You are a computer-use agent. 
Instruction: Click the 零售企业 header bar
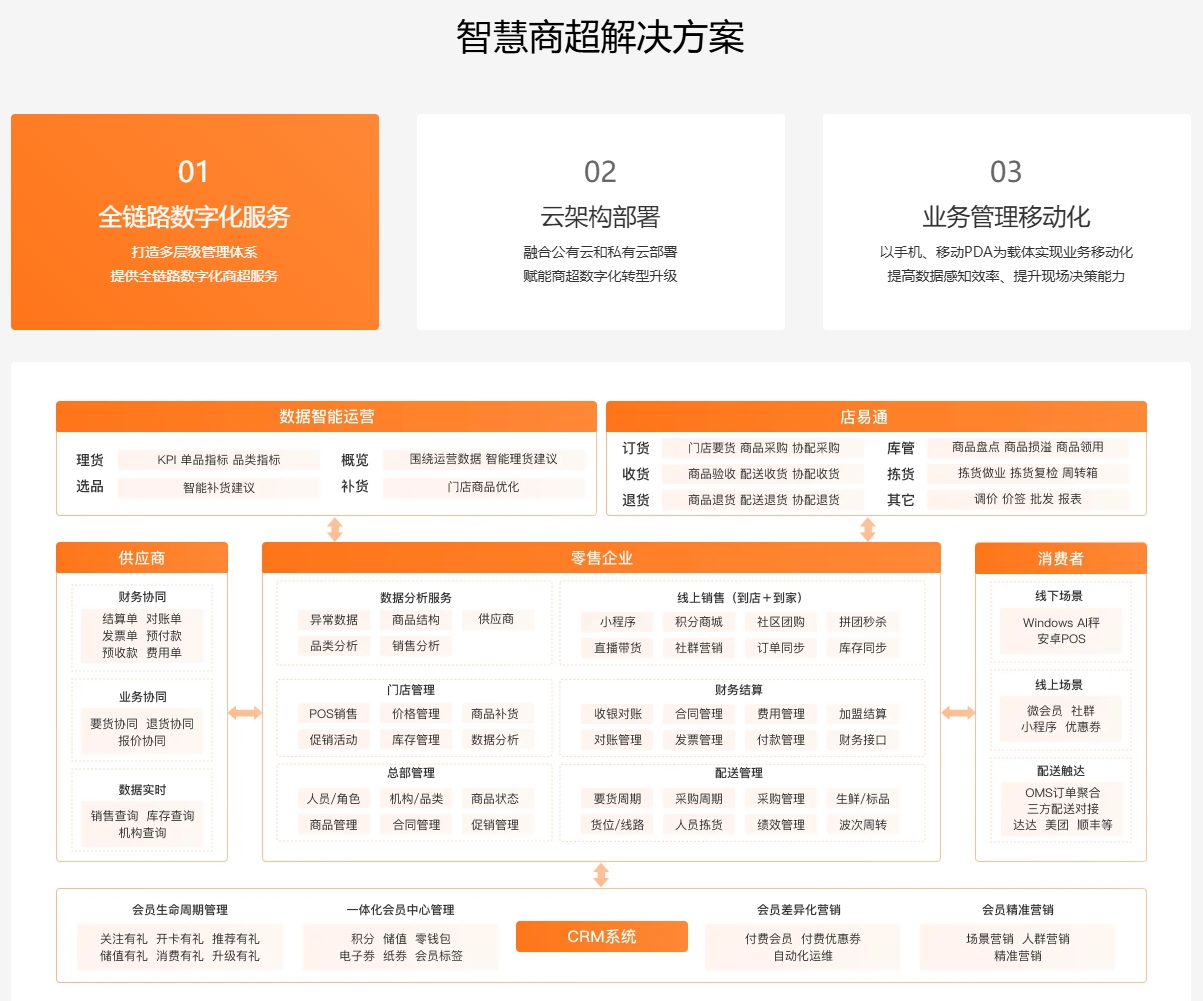601,558
